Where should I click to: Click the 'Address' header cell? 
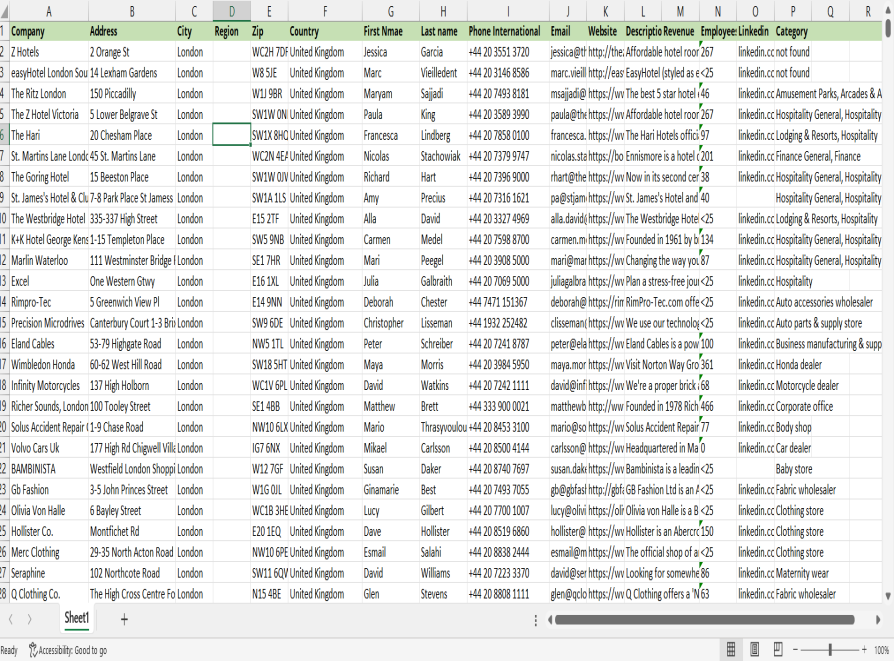click(132, 31)
